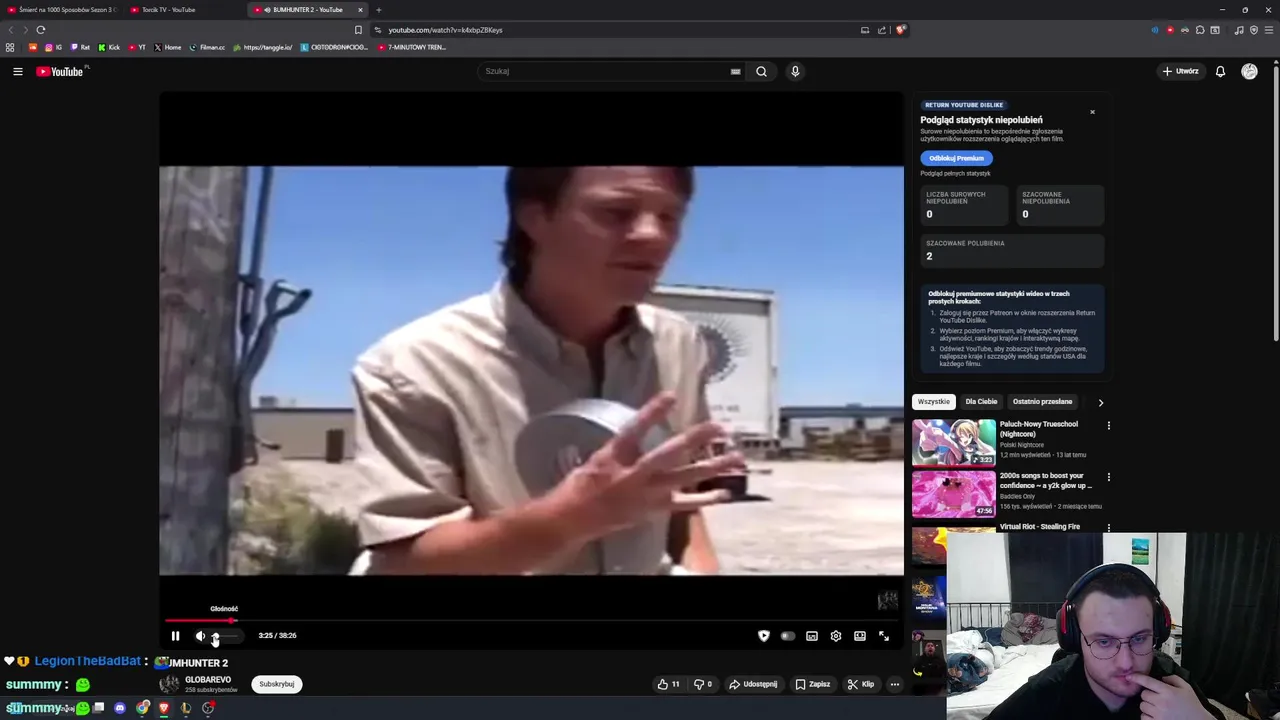Screen dimensions: 1280x720
Task: Open the account avatar menu
Action: (x=1249, y=71)
